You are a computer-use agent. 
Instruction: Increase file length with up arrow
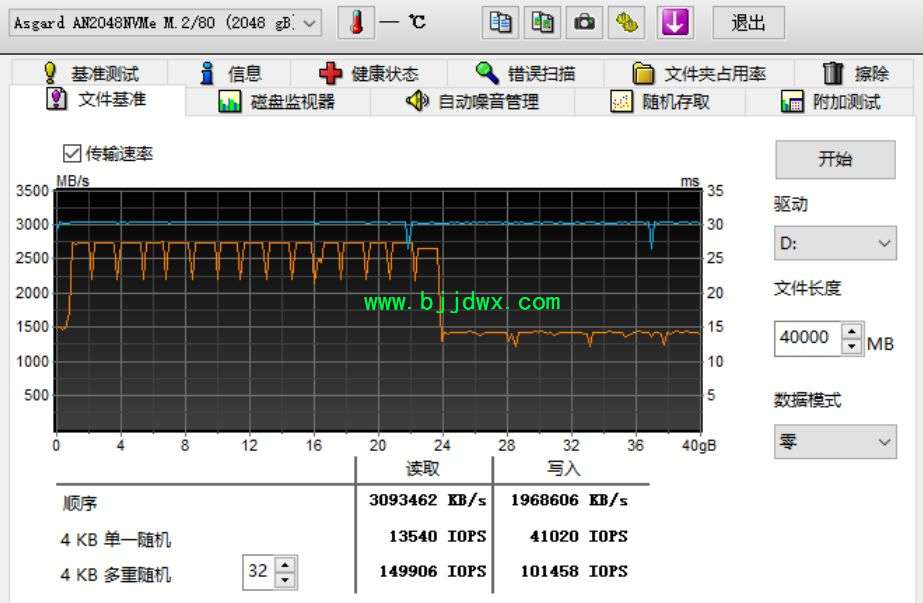(x=852, y=330)
